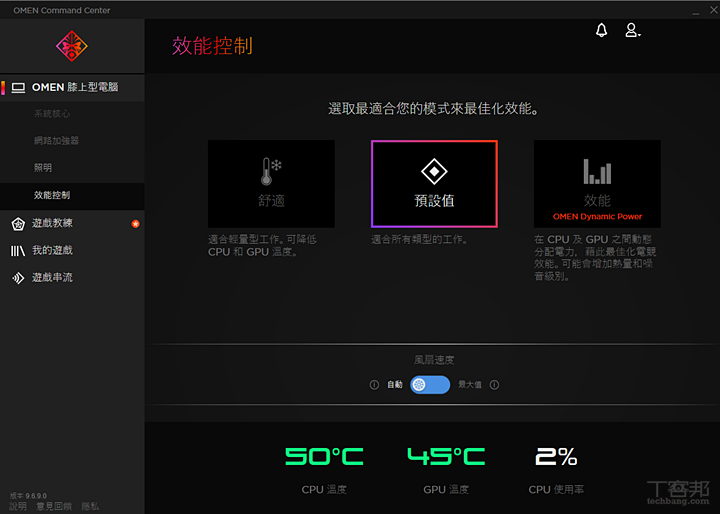720x514 pixels.
Task: Click OMEN Dynamic Power red label
Action: 597,216
